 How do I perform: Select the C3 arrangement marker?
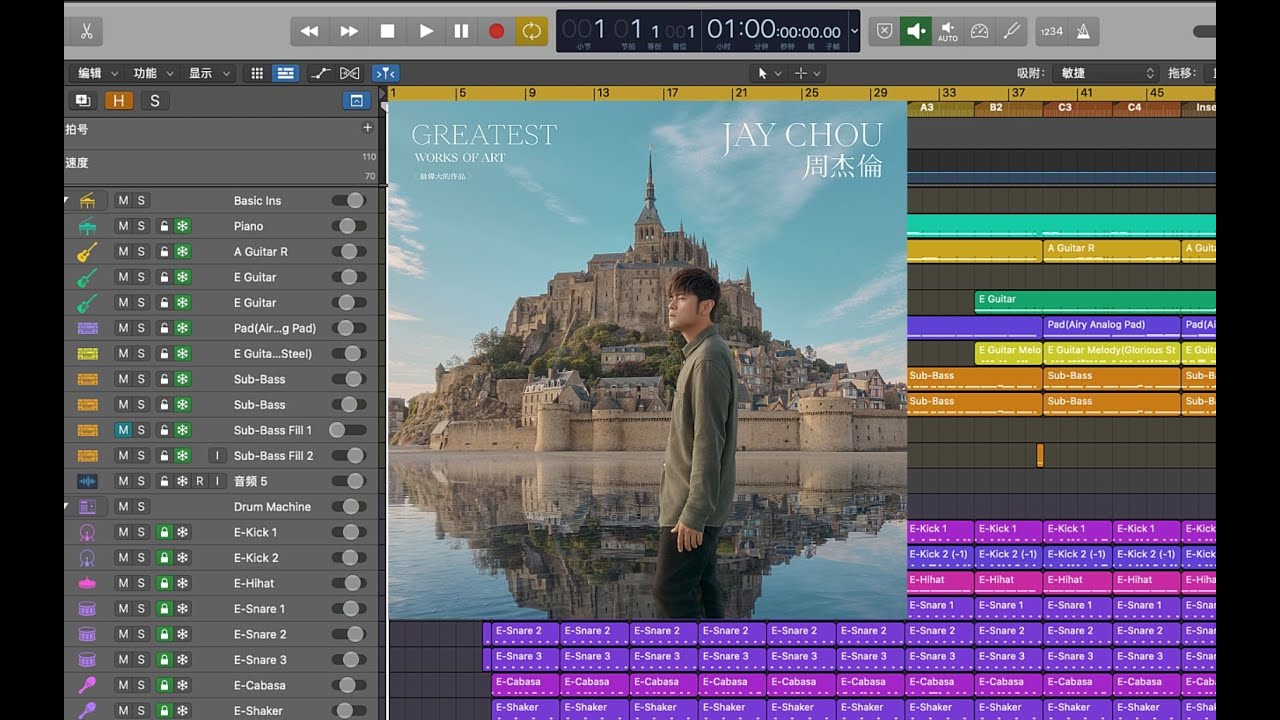(x=1077, y=108)
